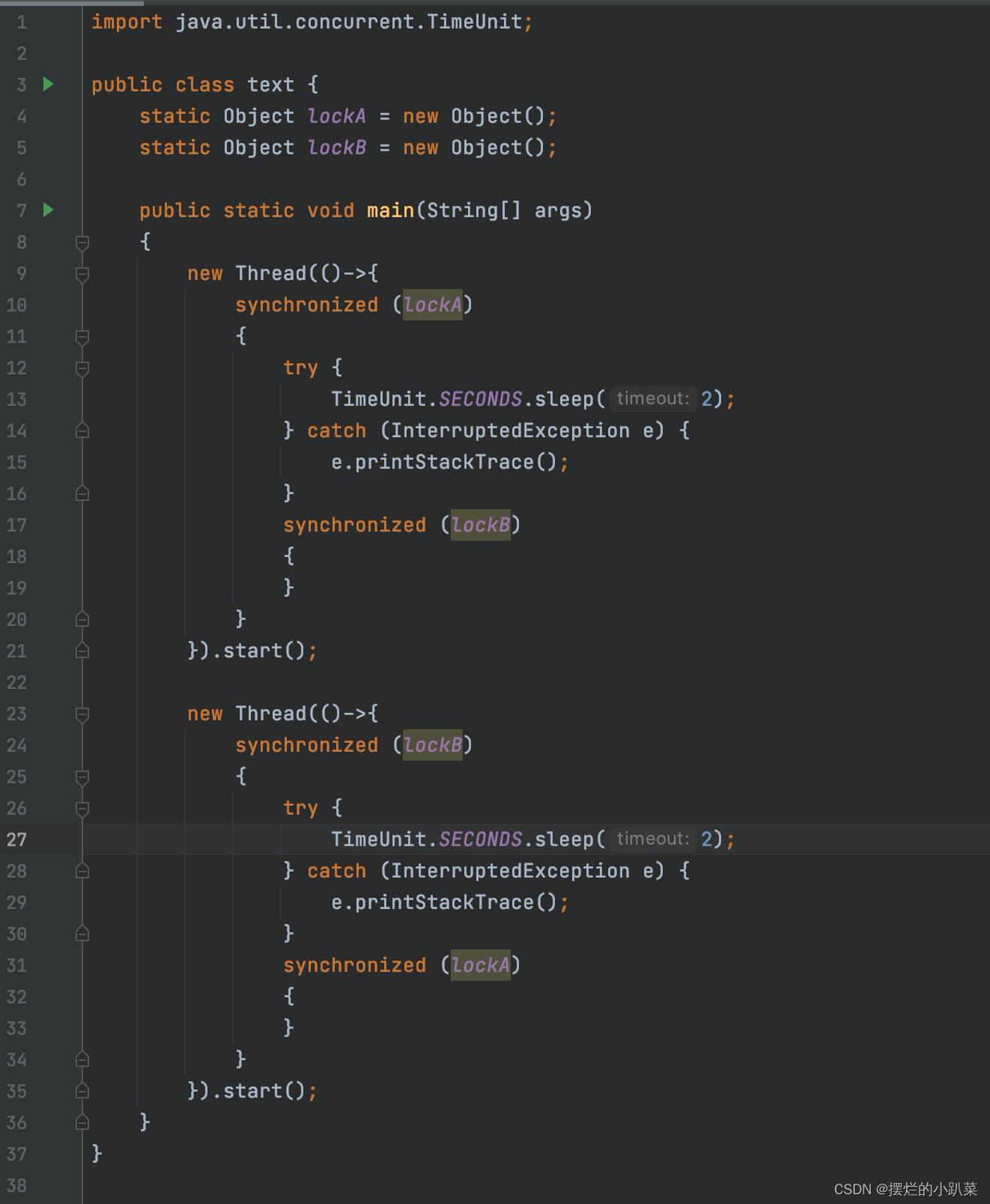This screenshot has height=1204, width=990.
Task: Click the try keyword on line 12
Action: point(300,368)
